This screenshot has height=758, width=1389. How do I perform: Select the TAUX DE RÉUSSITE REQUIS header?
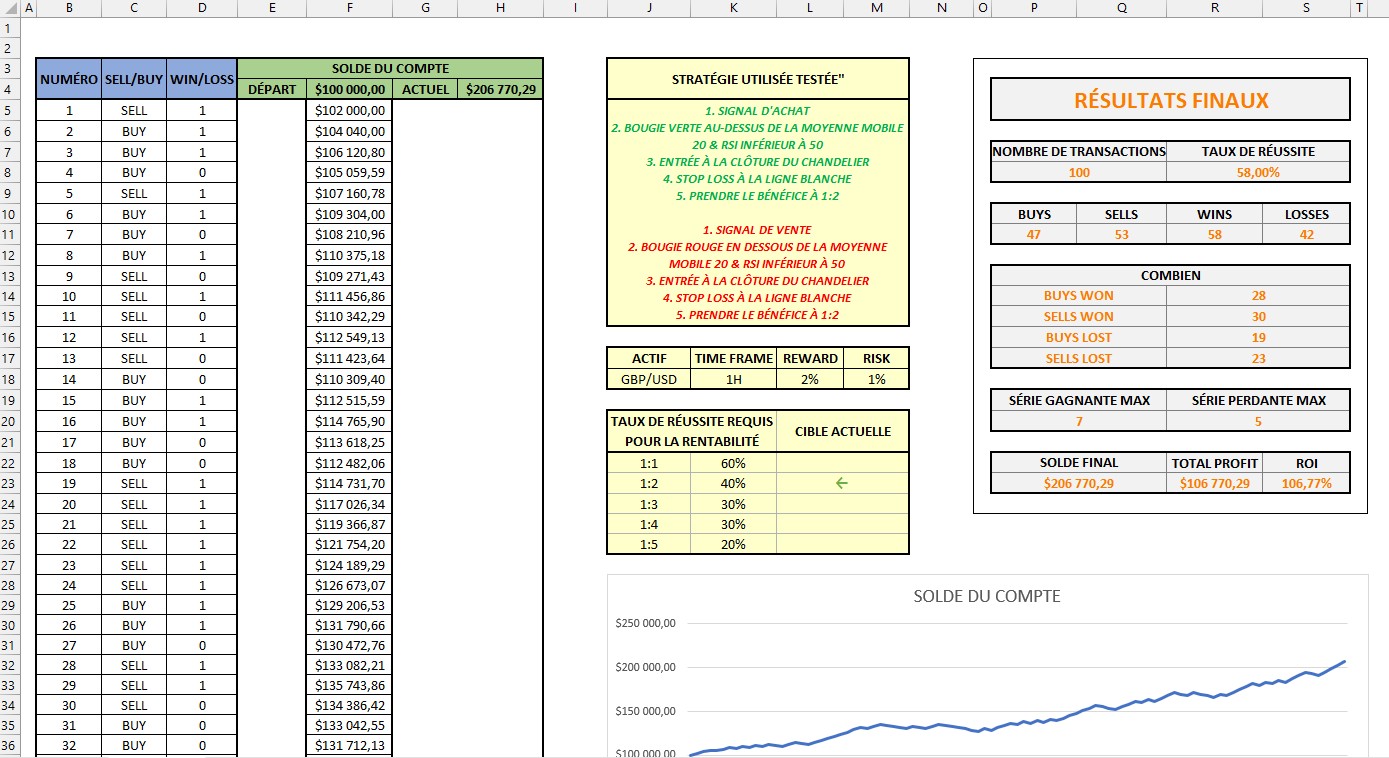(691, 431)
